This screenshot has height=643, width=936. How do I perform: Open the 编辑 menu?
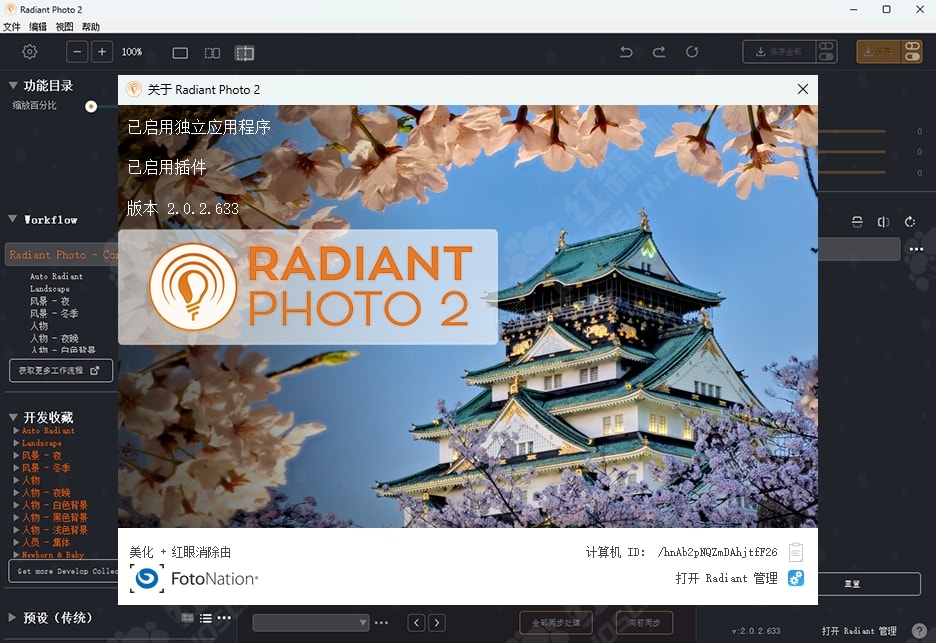(x=38, y=26)
